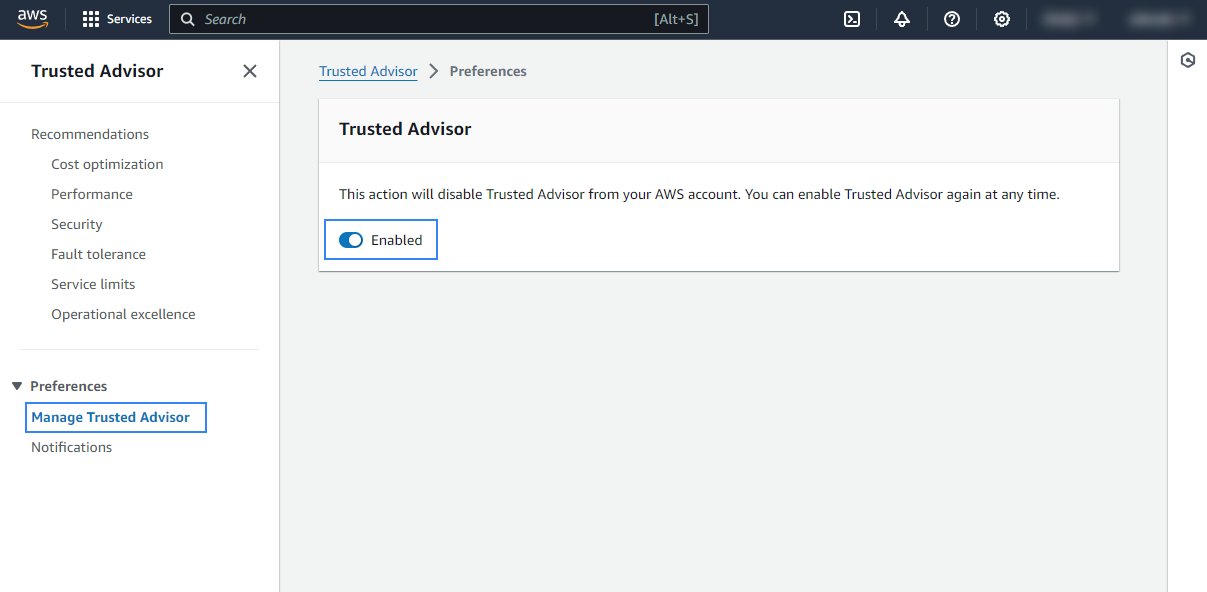Open the help question mark icon
This screenshot has height=592, width=1207.
point(952,19)
